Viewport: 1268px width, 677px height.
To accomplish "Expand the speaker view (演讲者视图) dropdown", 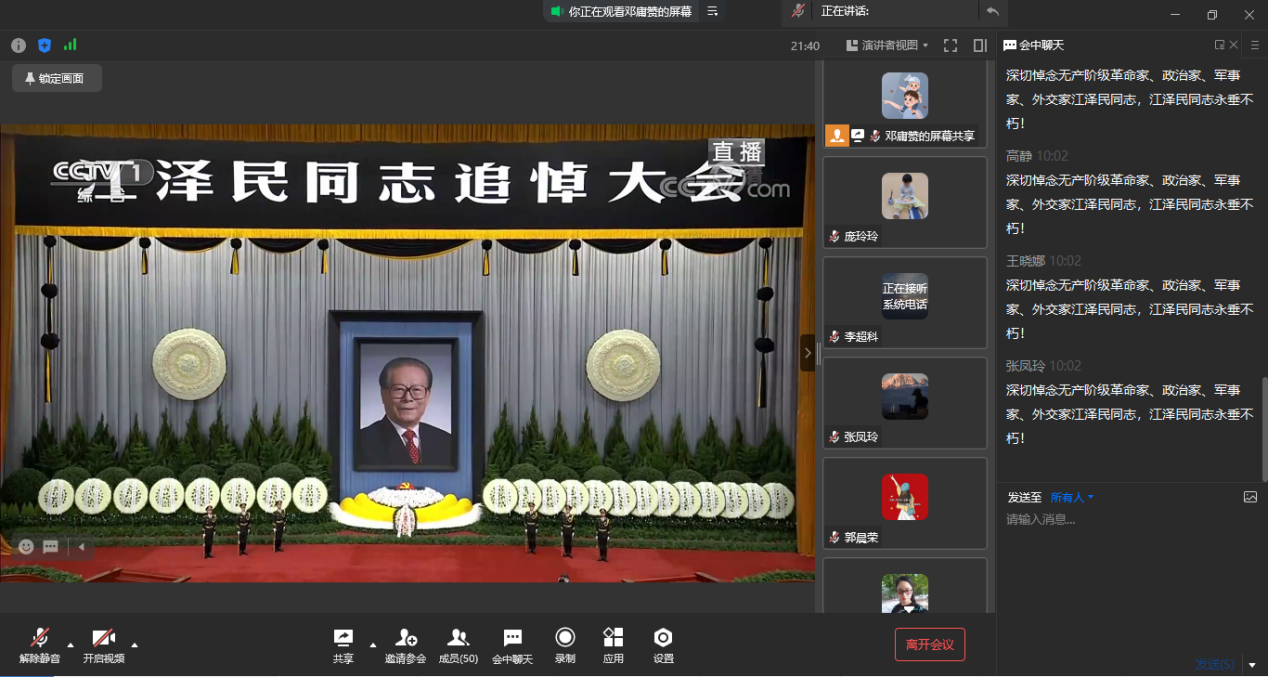I will (887, 45).
